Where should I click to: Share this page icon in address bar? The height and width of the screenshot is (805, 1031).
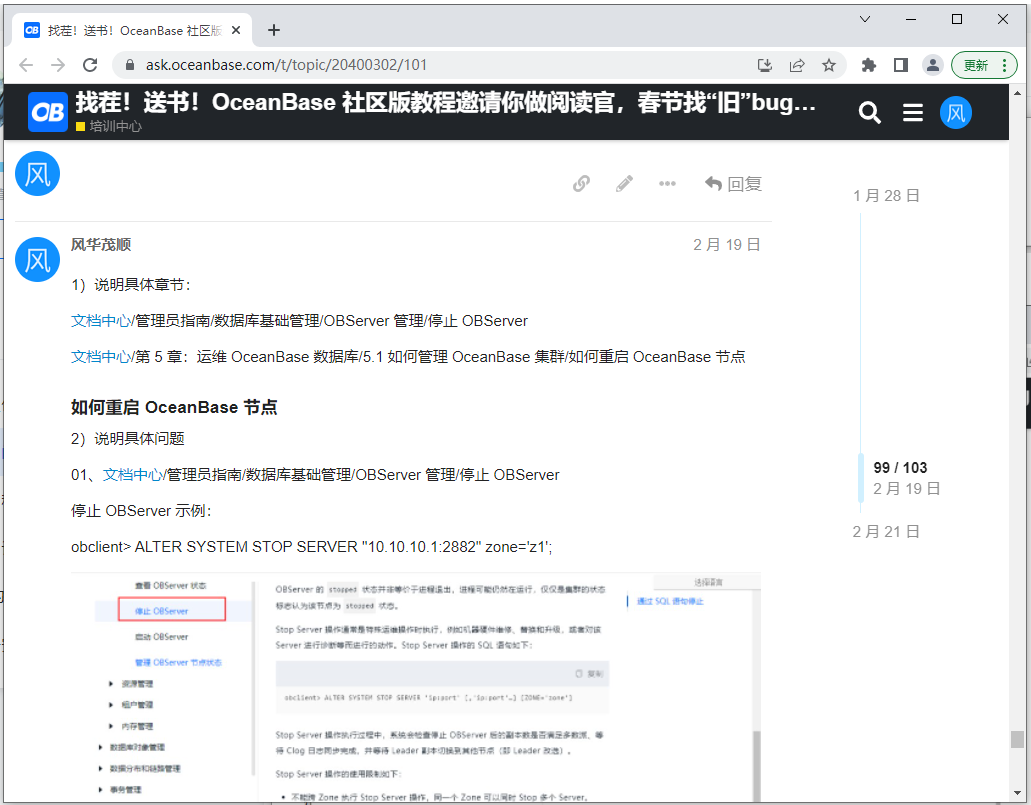tap(797, 65)
